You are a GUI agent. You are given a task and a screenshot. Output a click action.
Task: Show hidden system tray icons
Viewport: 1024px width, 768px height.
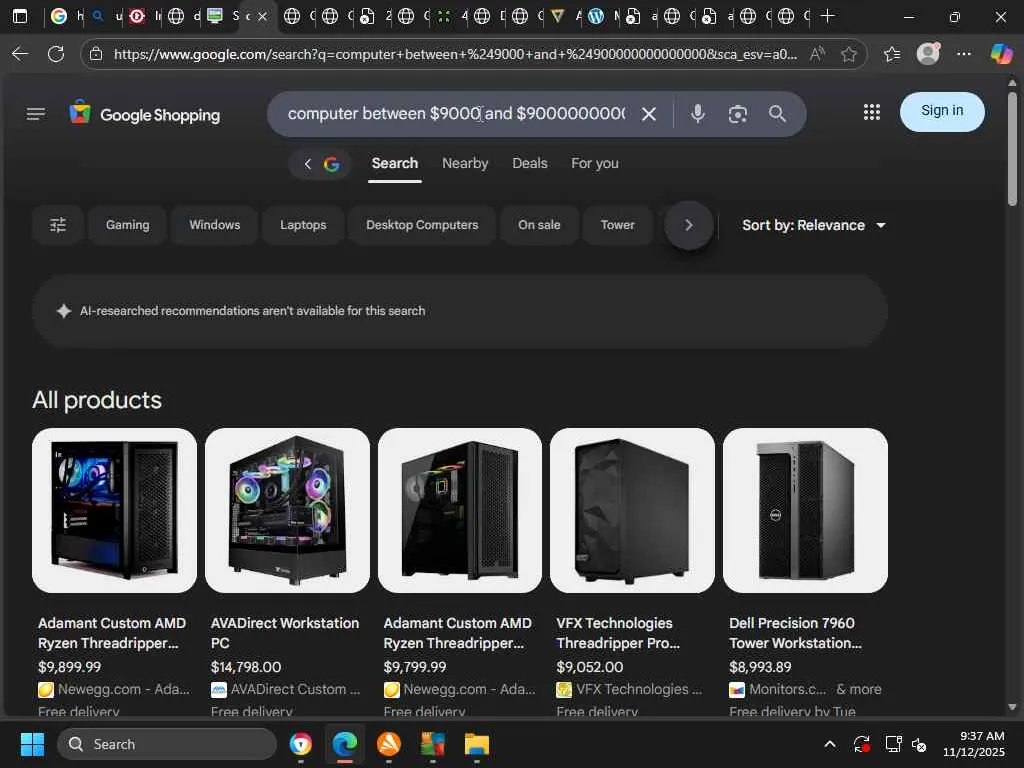click(829, 744)
